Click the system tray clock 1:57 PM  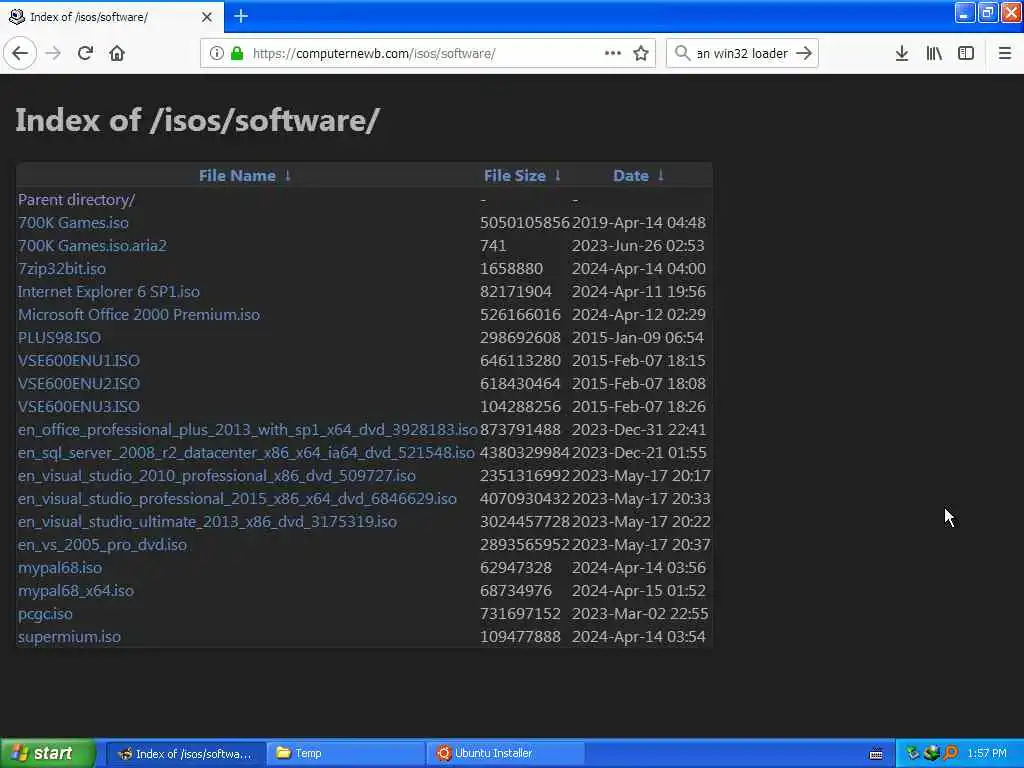(x=987, y=754)
